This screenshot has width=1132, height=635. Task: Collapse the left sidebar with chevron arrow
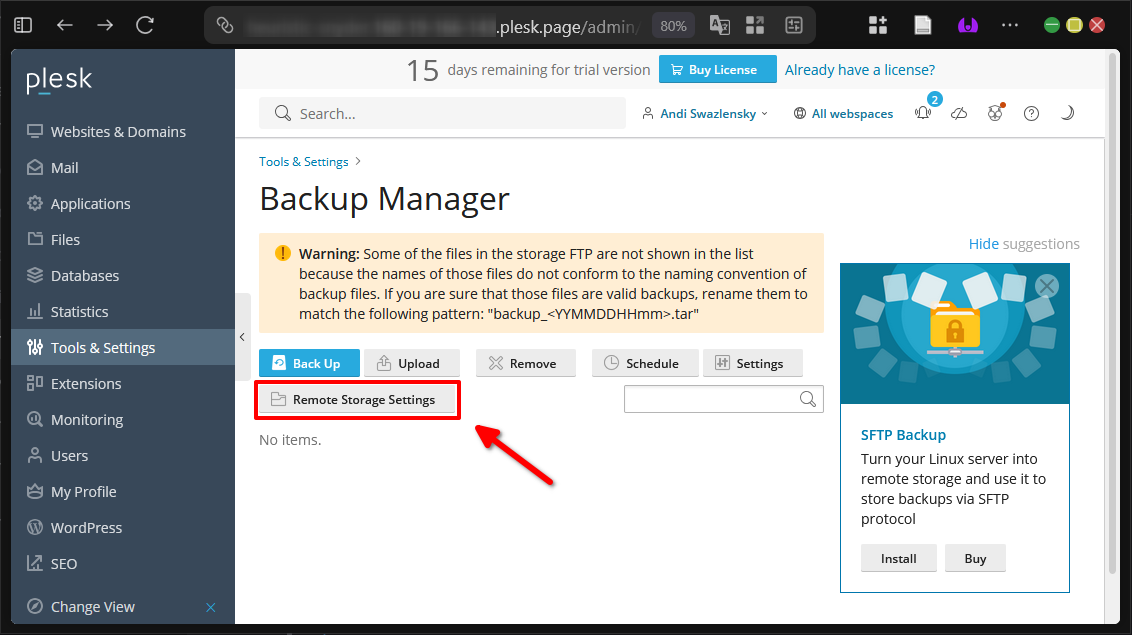(243, 337)
